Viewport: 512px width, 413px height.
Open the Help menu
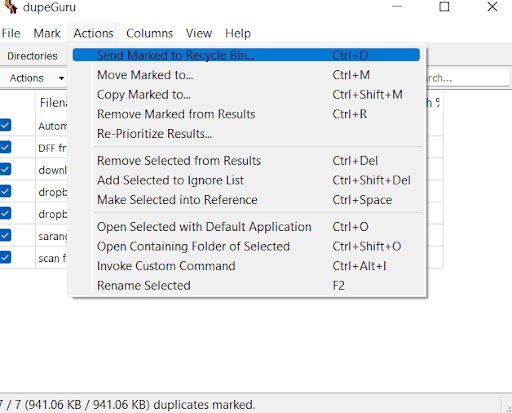(238, 33)
